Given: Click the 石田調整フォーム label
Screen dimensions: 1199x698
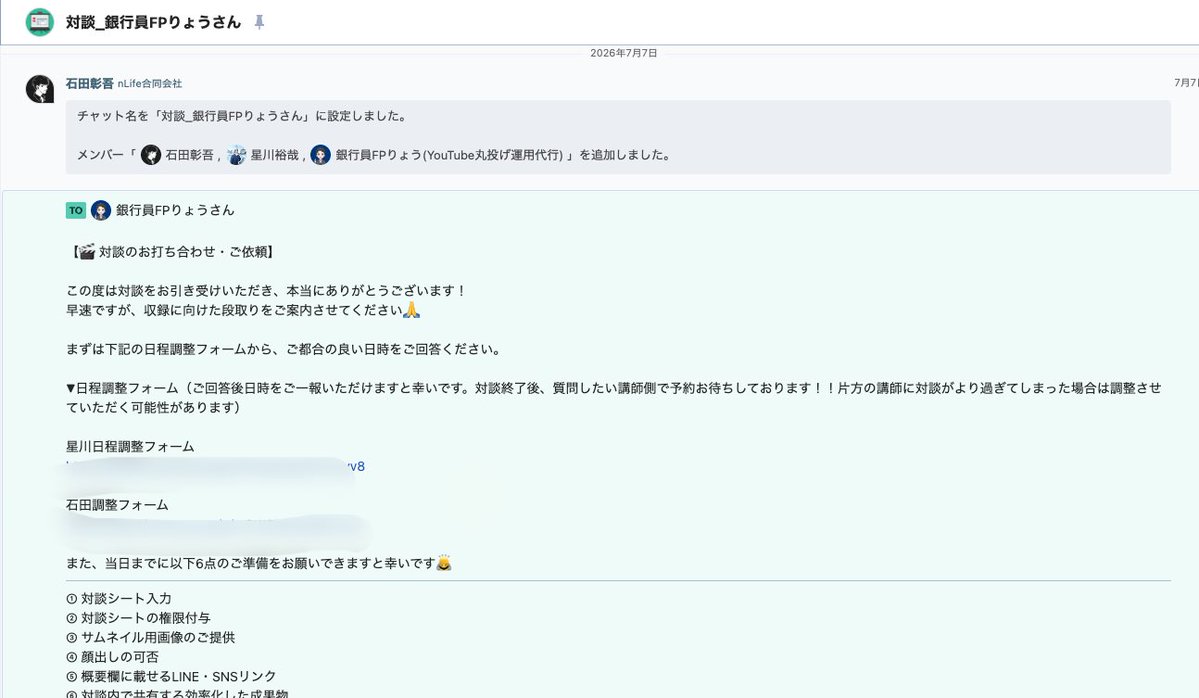Looking at the screenshot, I should 117,505.
